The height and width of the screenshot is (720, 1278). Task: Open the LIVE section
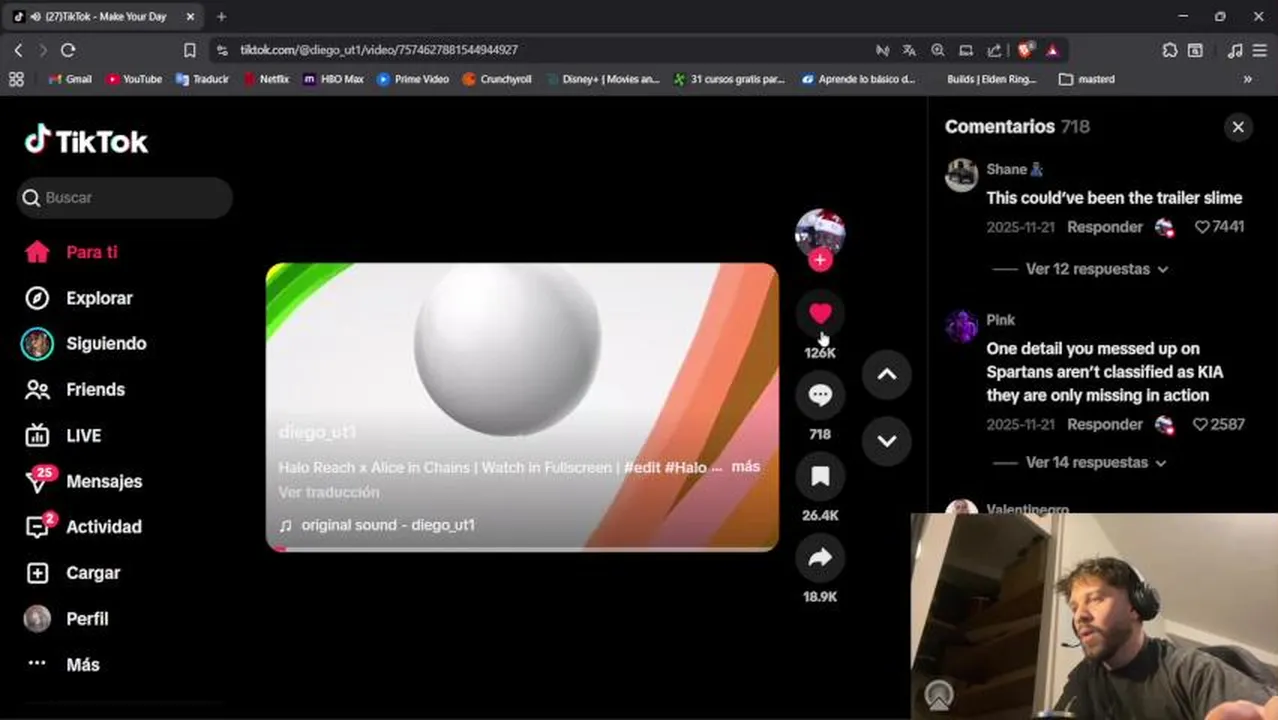[x=63, y=436]
